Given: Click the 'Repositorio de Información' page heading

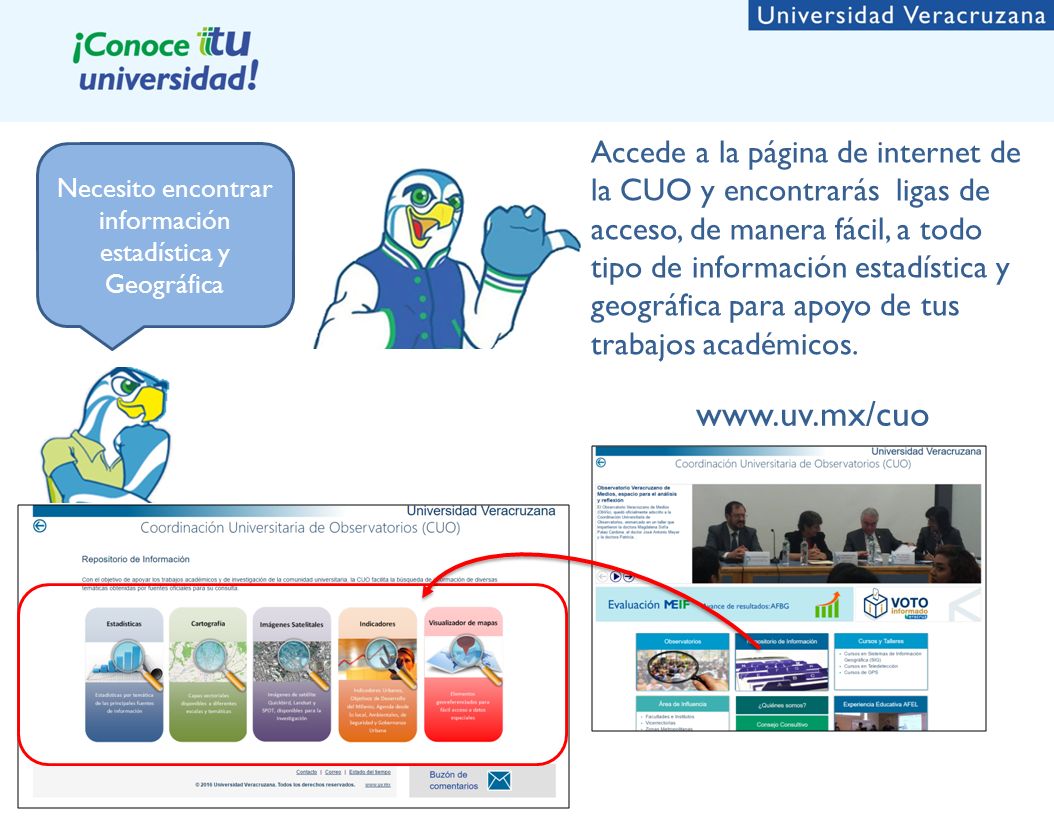Looking at the screenshot, I should [x=135, y=559].
